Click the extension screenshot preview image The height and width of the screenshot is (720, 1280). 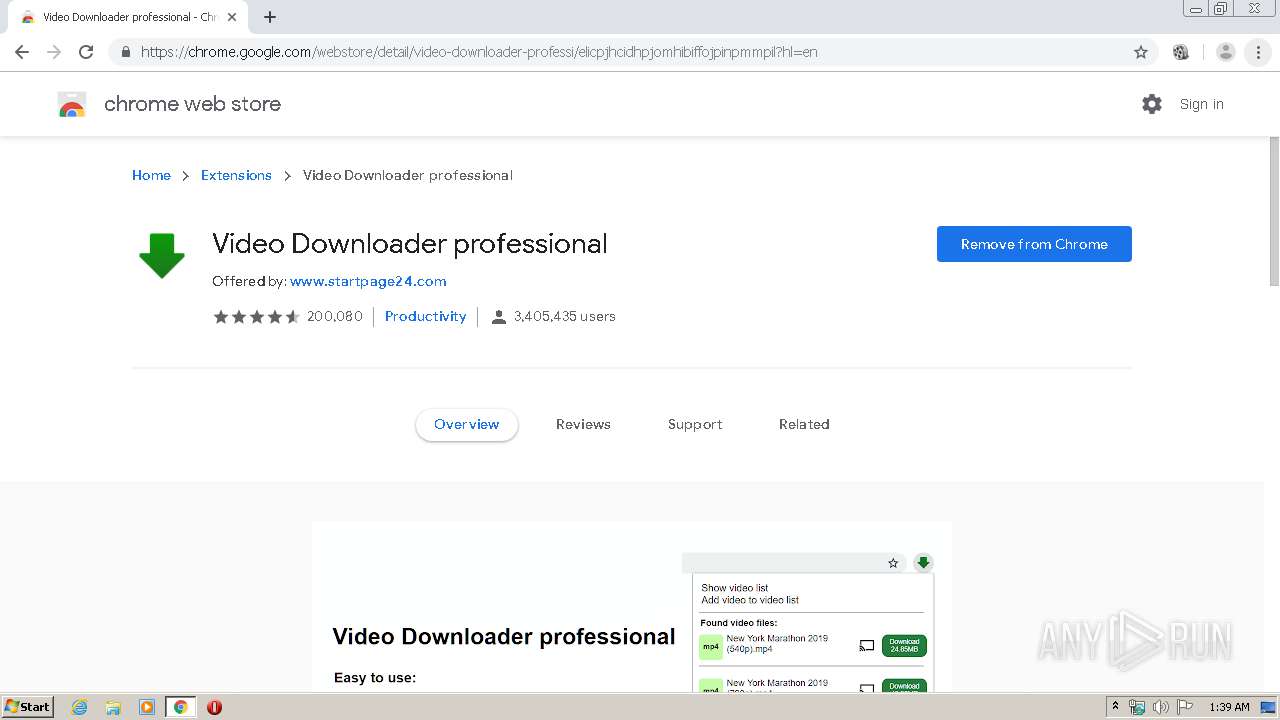coord(632,606)
